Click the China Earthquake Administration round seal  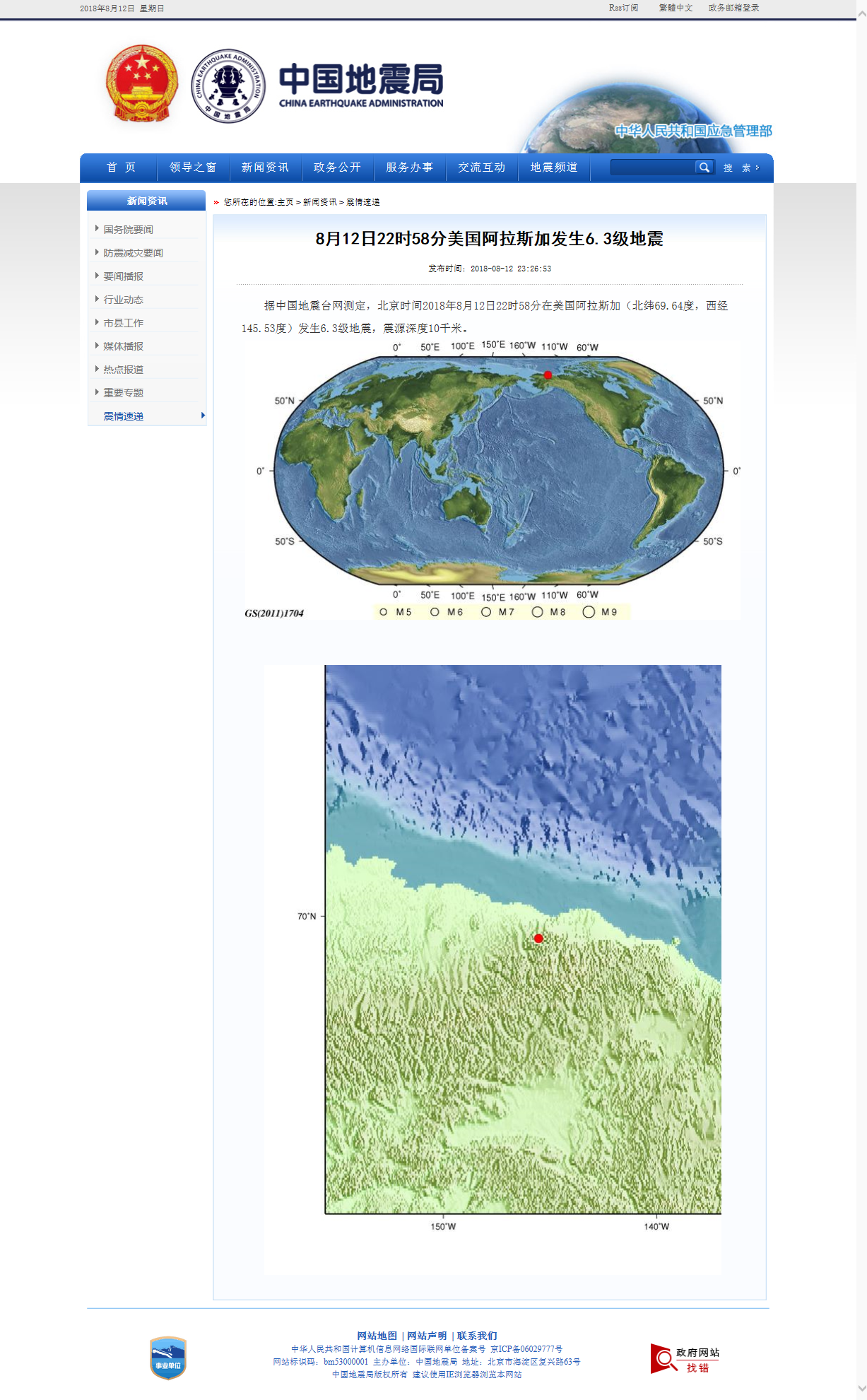click(228, 86)
